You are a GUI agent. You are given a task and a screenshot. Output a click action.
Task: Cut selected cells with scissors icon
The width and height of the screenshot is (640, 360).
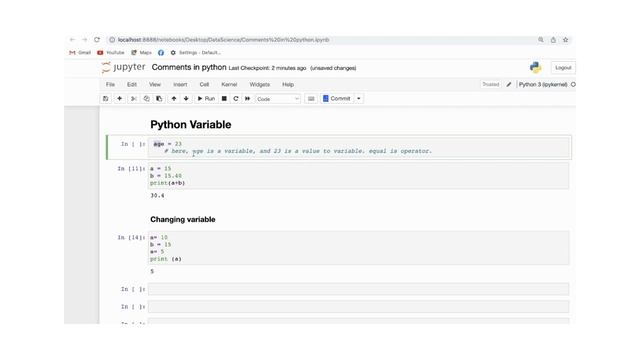coord(133,98)
